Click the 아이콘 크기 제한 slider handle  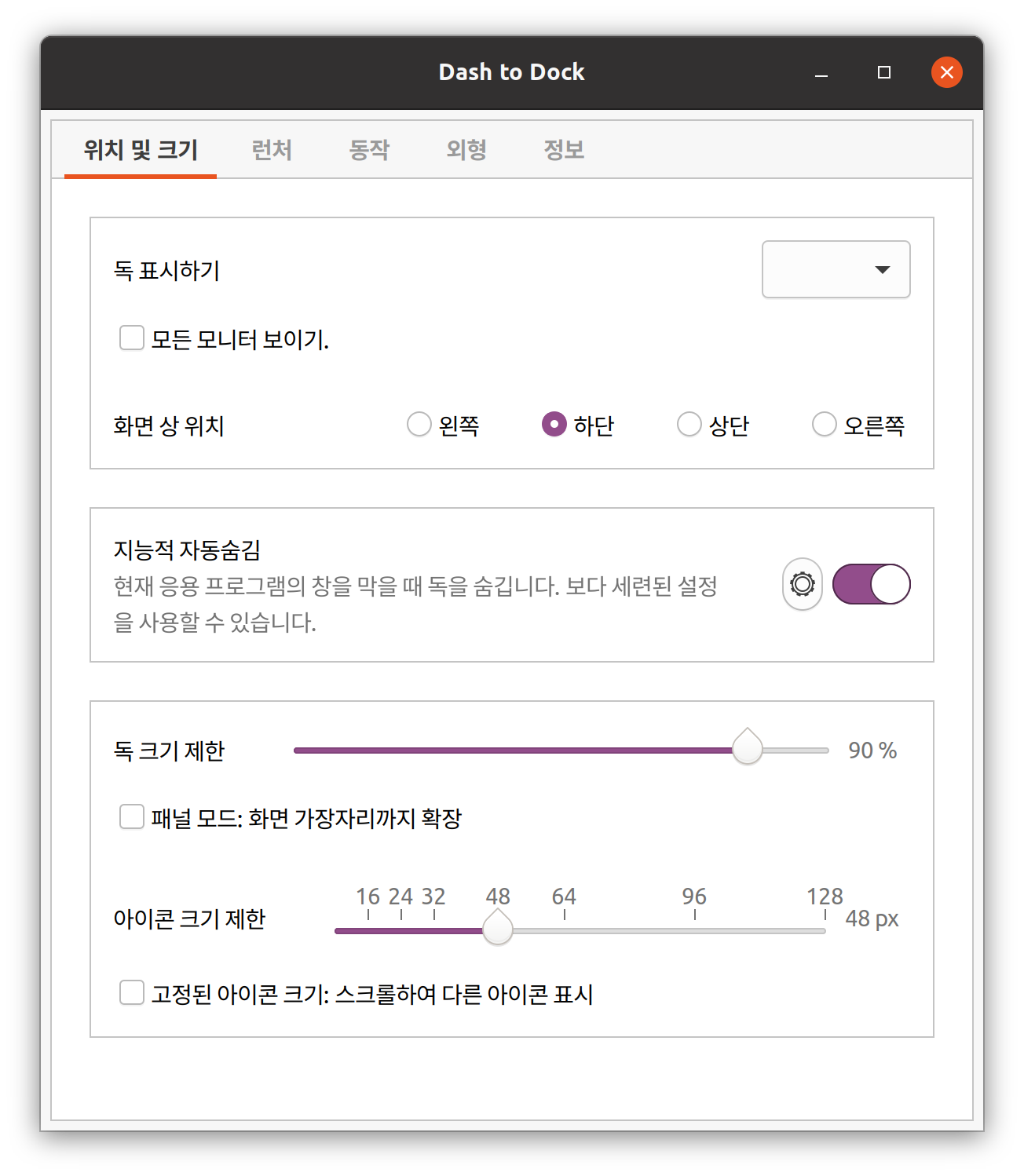click(498, 927)
